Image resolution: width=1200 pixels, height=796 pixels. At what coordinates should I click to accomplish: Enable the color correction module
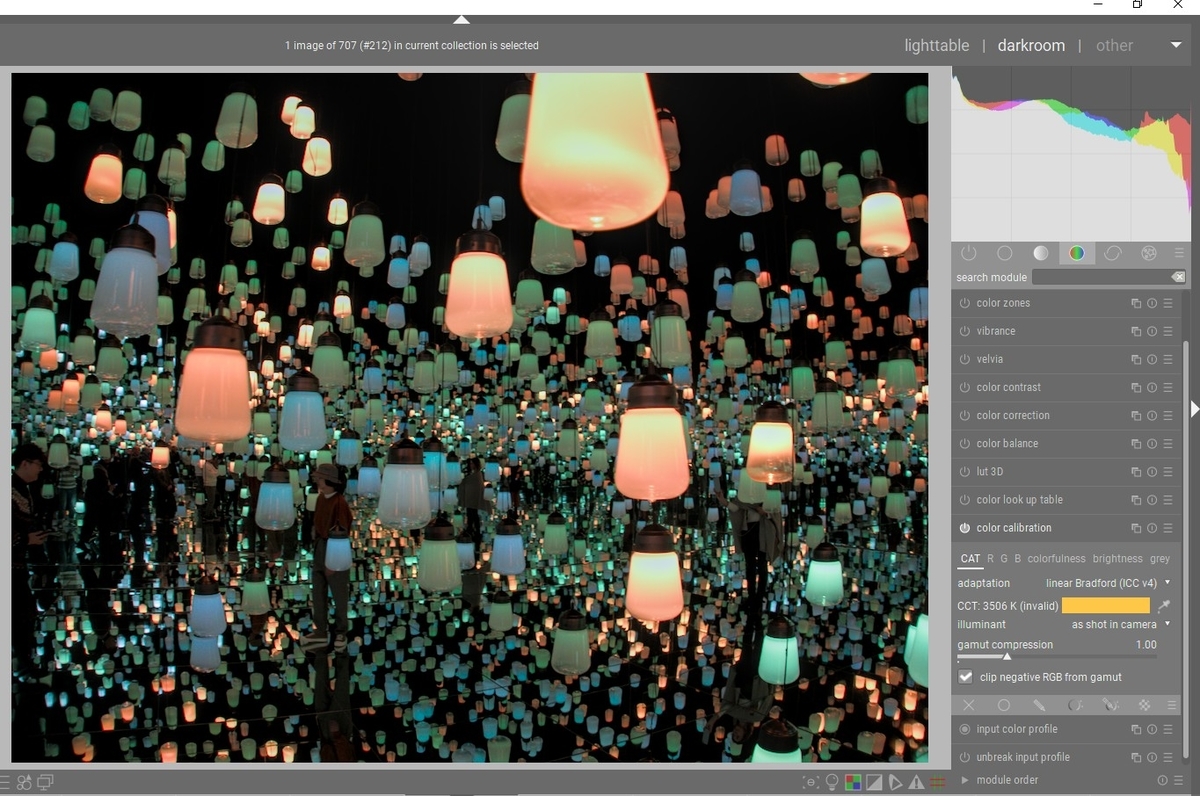click(965, 415)
